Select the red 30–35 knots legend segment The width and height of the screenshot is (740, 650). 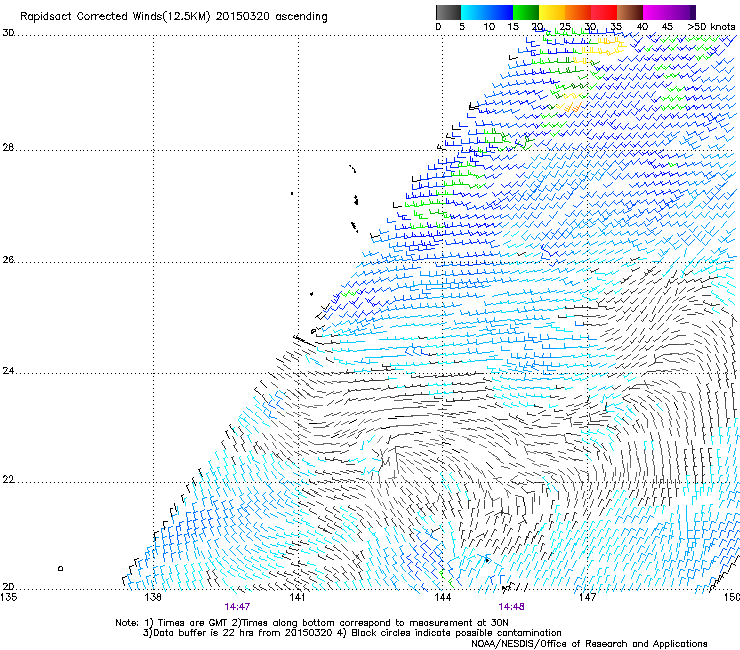pyautogui.click(x=604, y=12)
